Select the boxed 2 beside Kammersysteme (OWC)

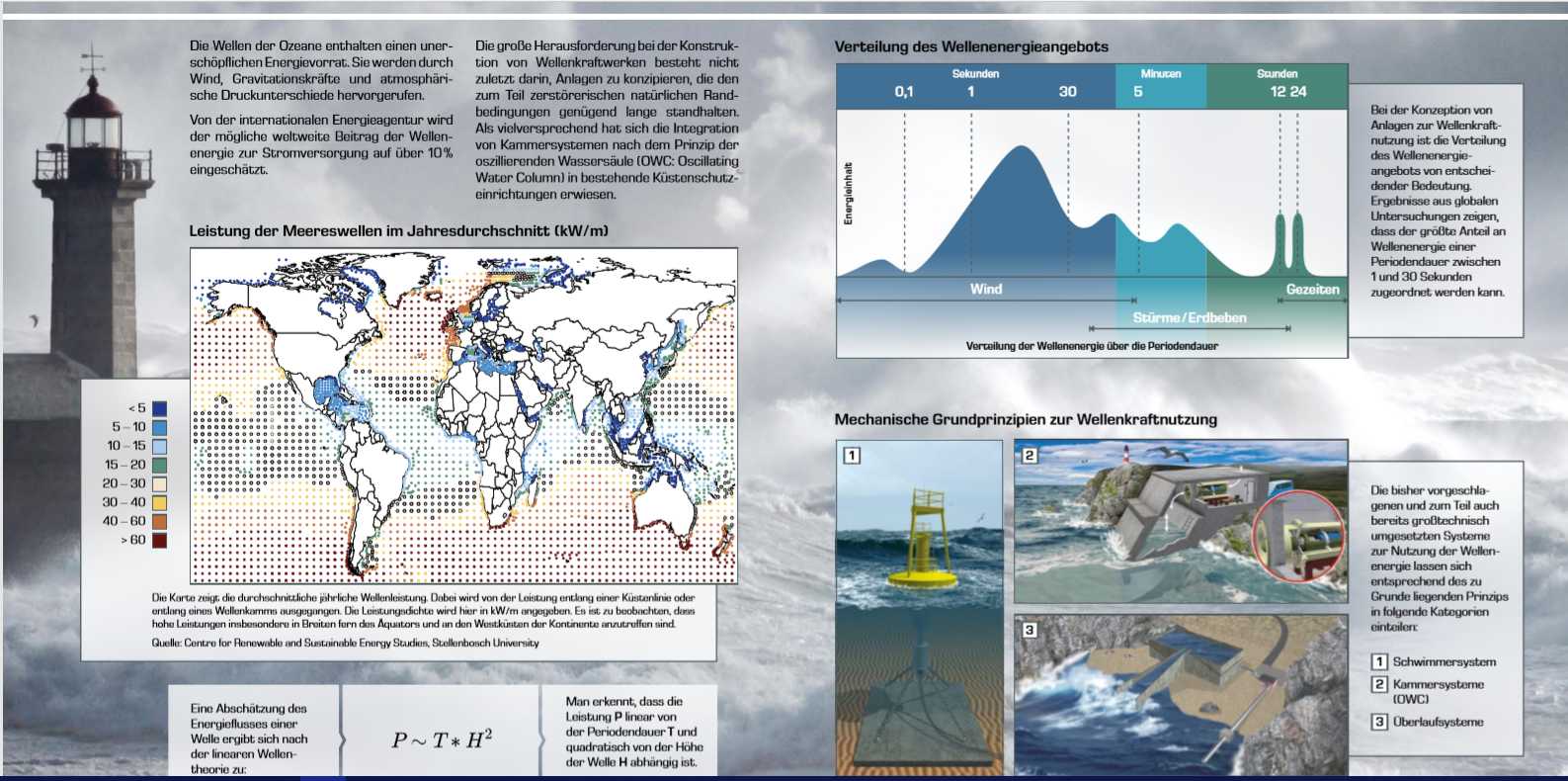tap(1379, 684)
